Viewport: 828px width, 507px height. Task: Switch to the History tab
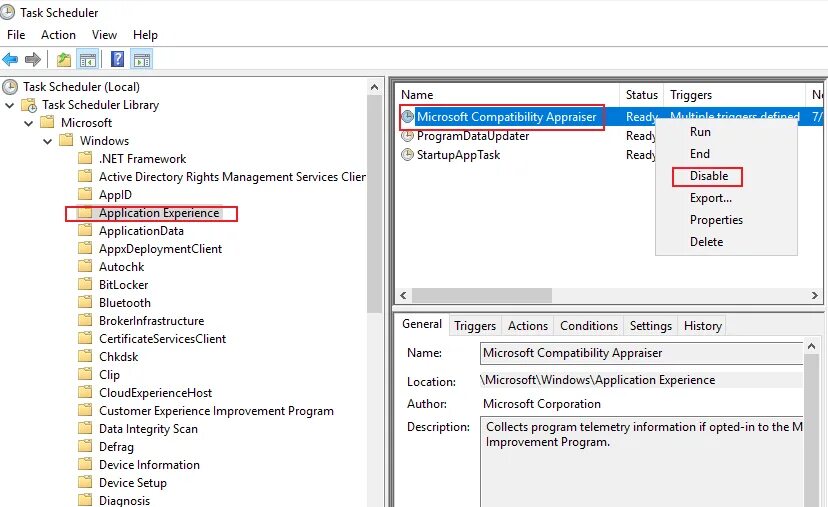(x=702, y=326)
